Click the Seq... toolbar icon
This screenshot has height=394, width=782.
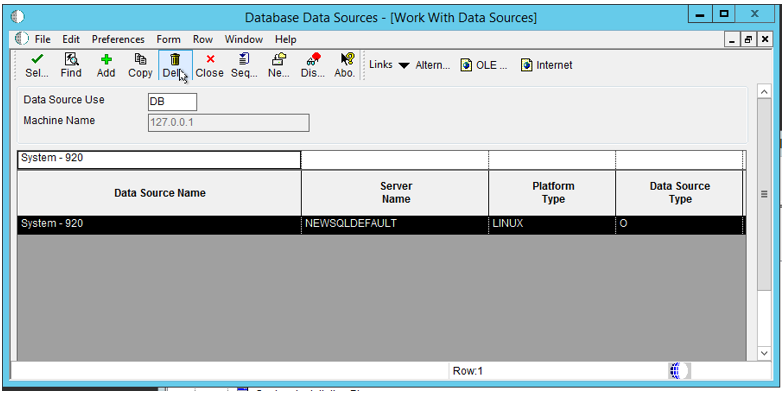[244, 60]
